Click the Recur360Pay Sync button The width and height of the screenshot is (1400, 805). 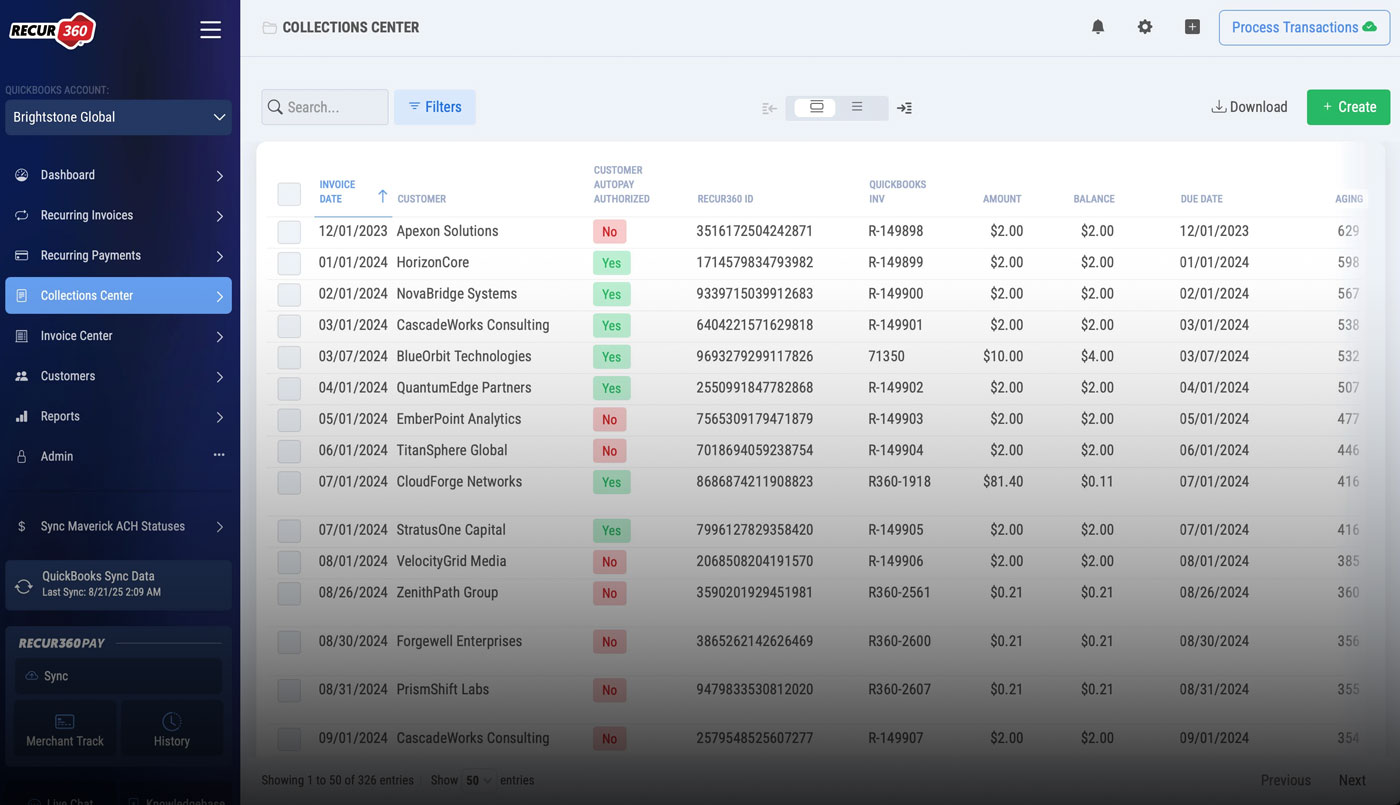click(119, 676)
